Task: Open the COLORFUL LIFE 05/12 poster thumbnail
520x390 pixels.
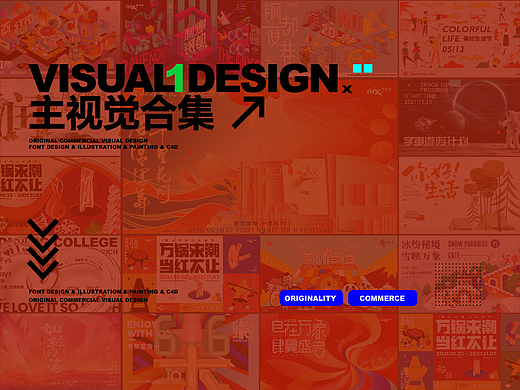Action: [x=459, y=39]
